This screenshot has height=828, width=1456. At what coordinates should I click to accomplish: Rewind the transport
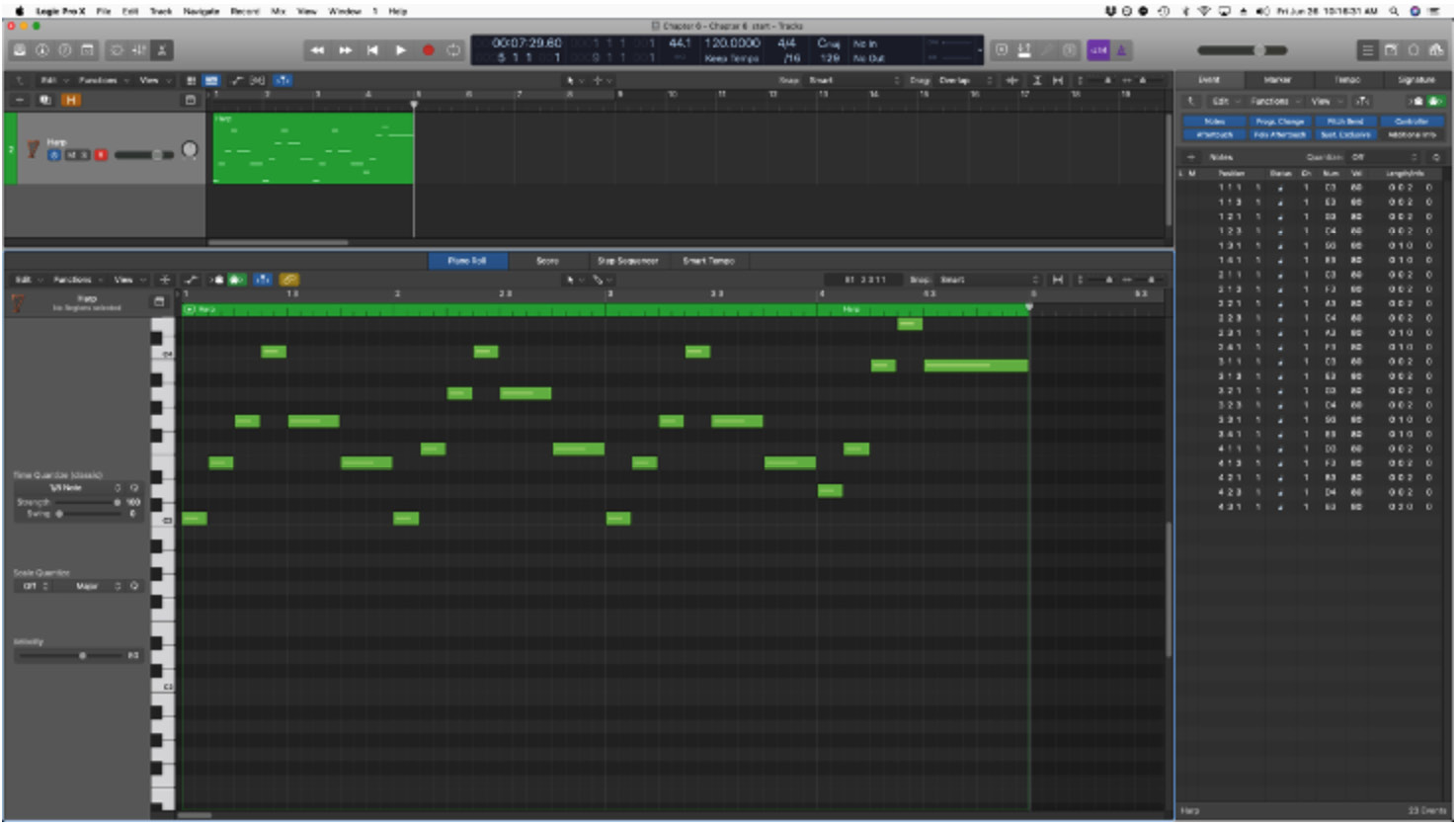pos(317,50)
